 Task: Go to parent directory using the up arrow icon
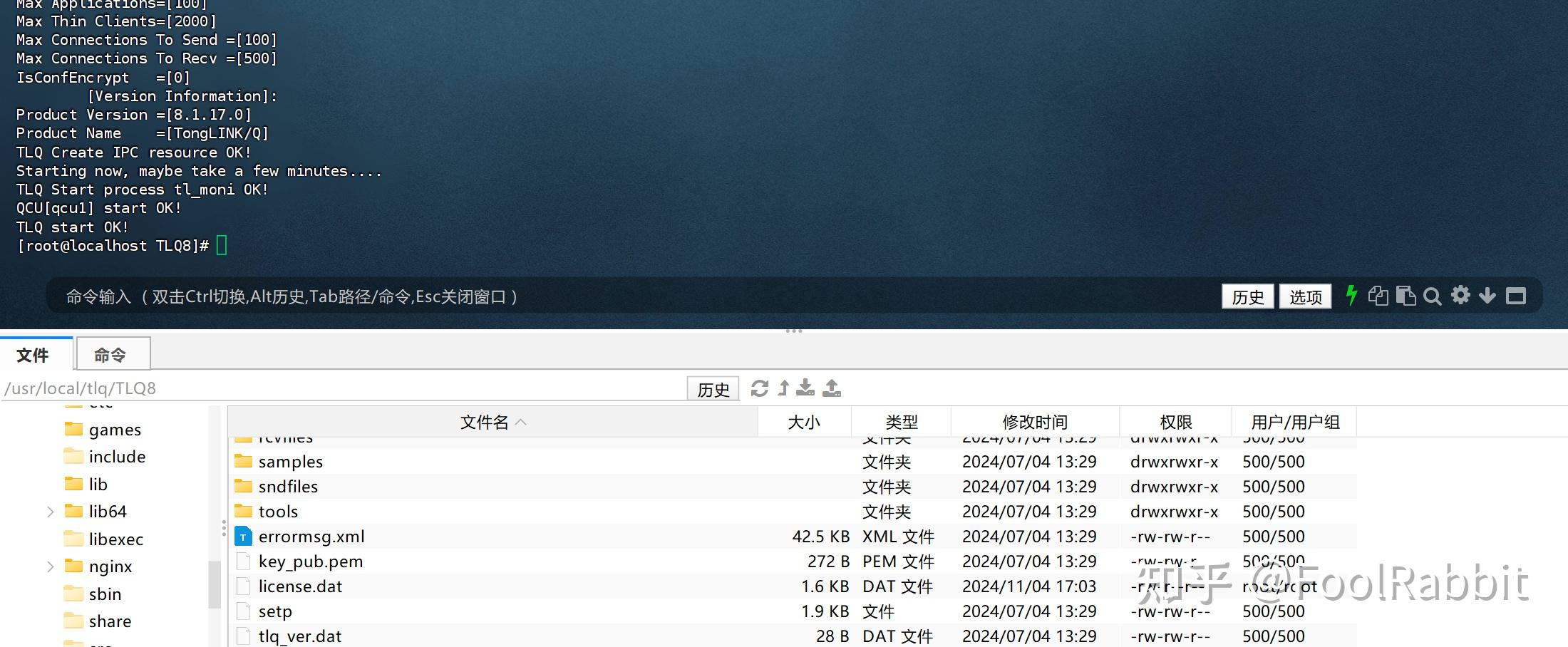783,388
